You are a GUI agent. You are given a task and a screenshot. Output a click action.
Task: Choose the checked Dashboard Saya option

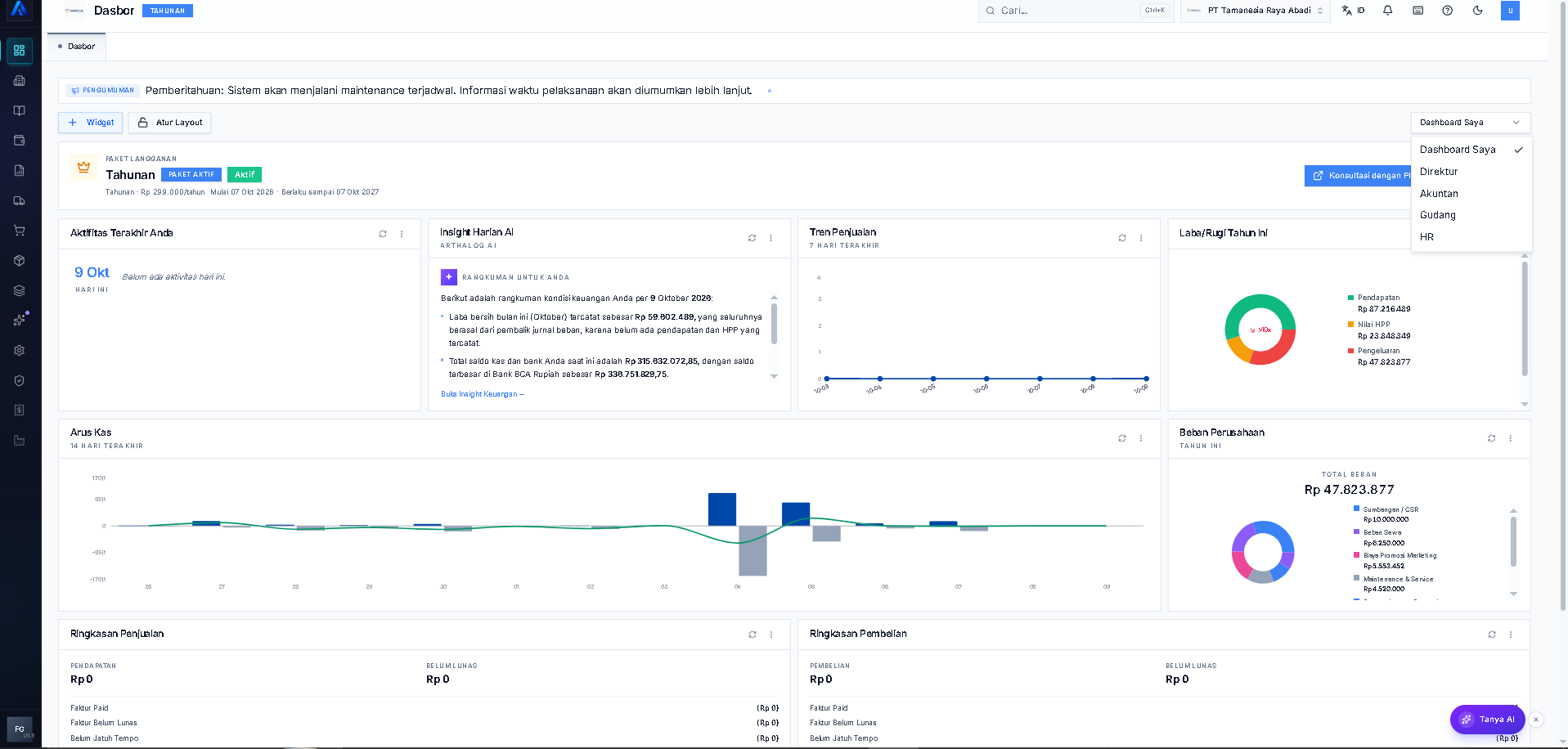click(x=1471, y=150)
